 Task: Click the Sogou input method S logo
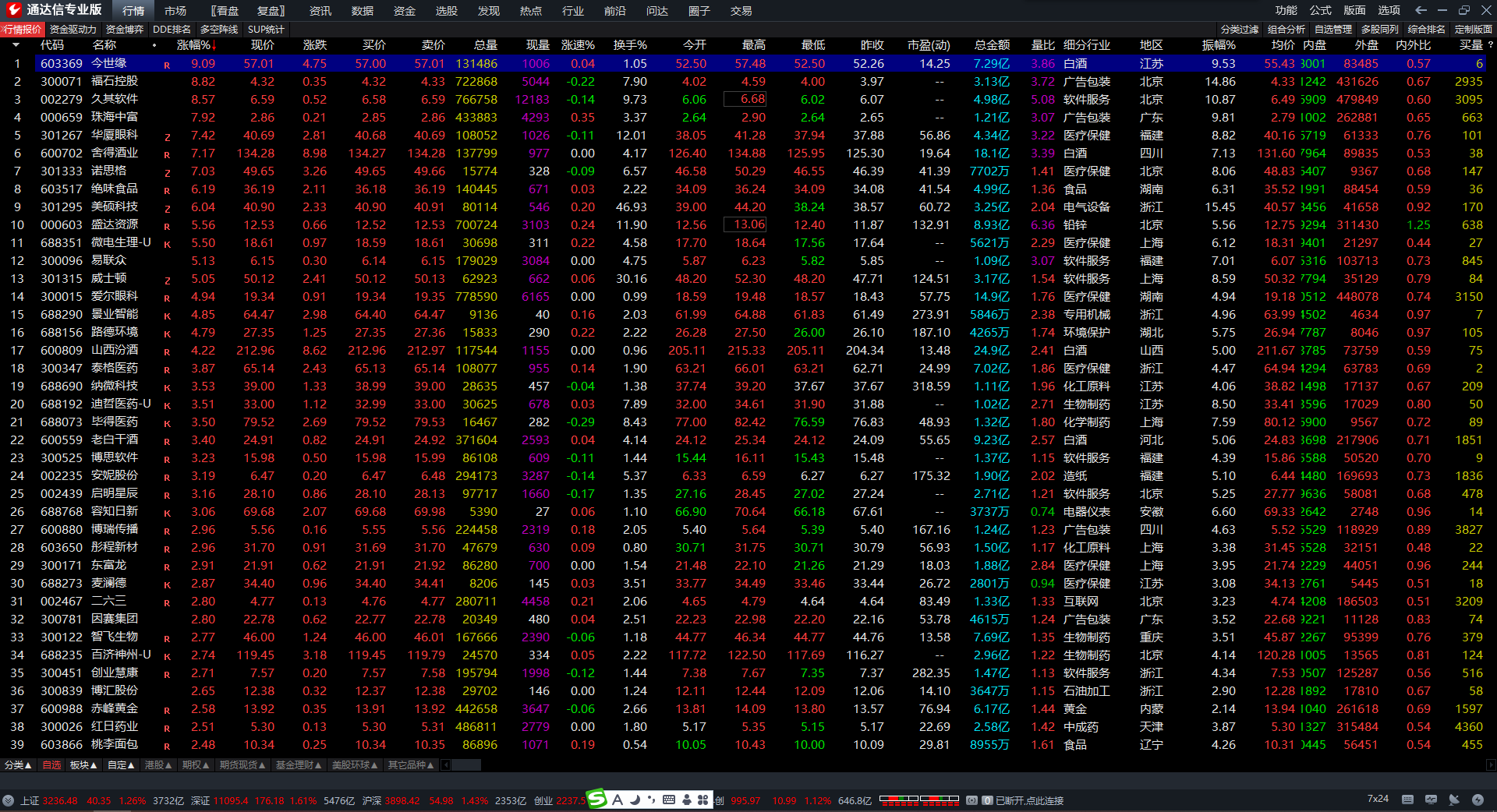pos(596,799)
